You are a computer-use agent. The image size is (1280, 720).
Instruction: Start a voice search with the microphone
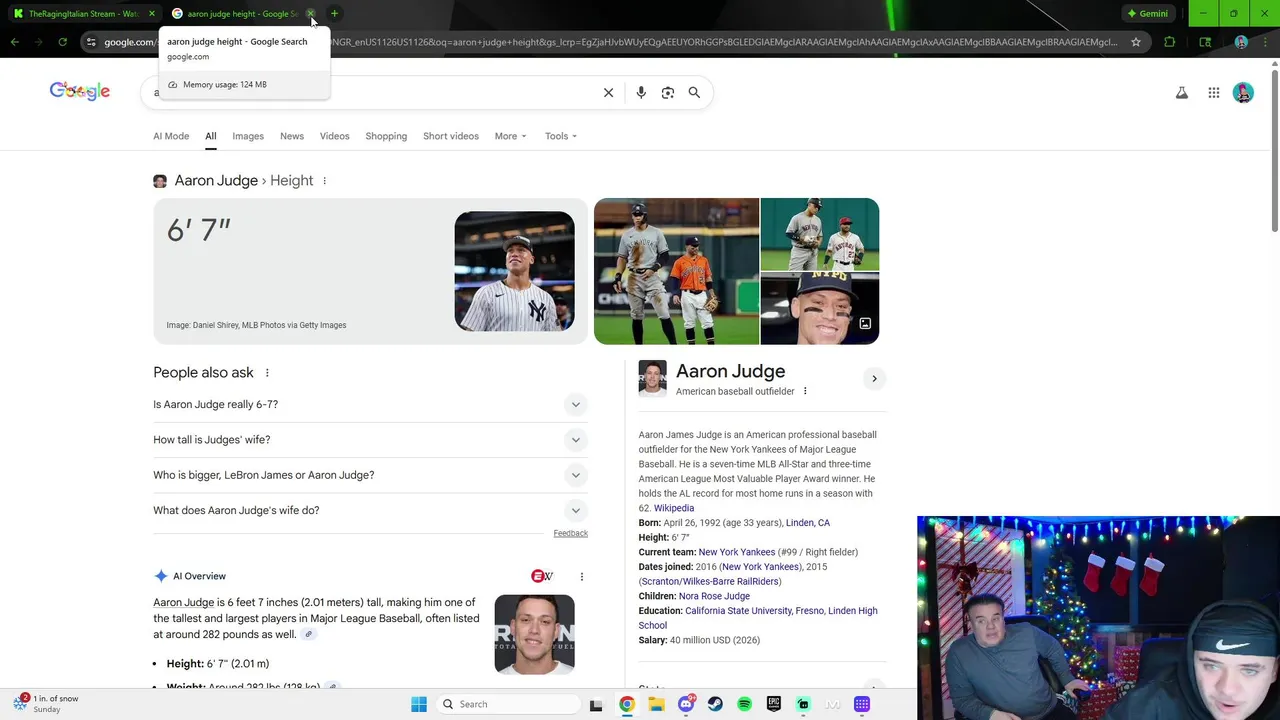[x=641, y=93]
